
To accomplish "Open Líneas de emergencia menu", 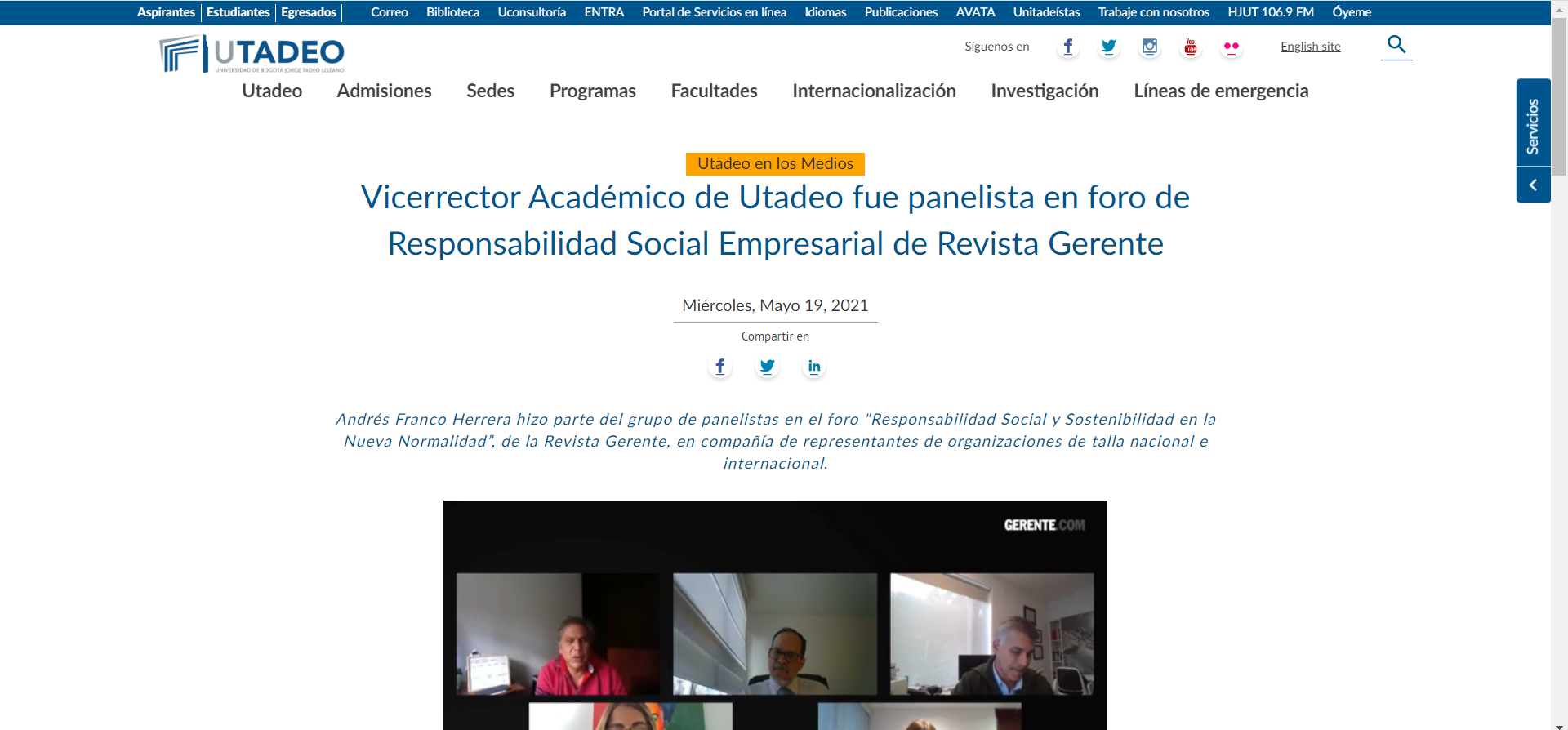I will [1222, 91].
